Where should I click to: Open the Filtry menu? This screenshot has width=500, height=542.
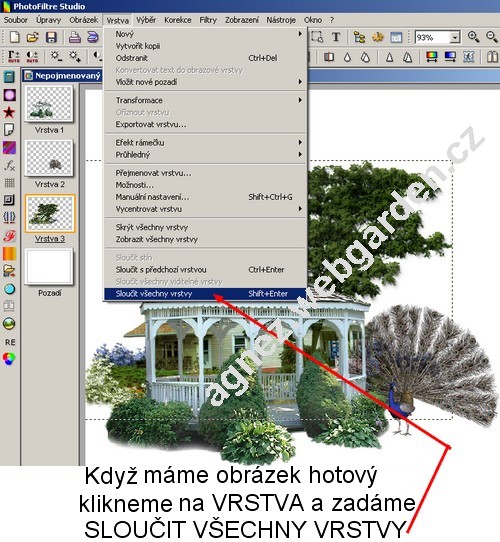(208, 20)
